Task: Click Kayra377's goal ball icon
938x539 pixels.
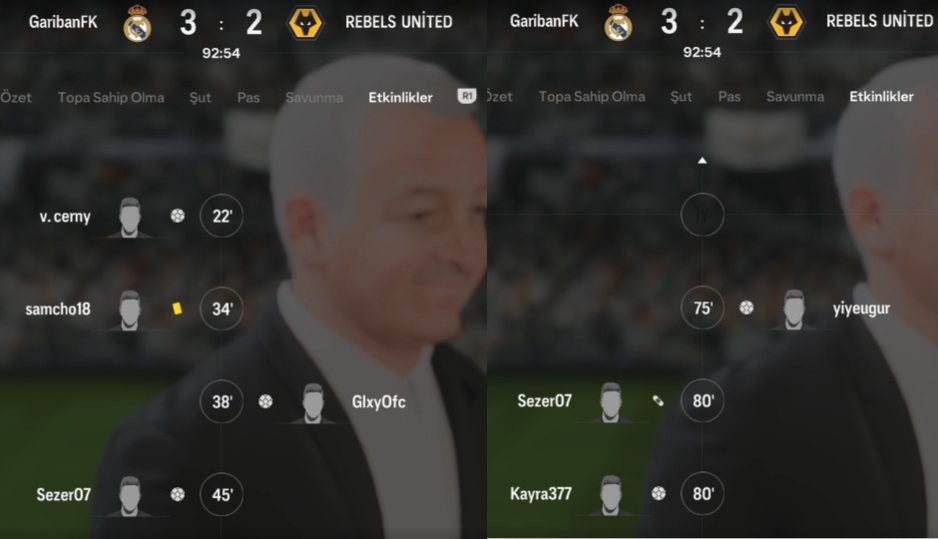Action: 659,493
